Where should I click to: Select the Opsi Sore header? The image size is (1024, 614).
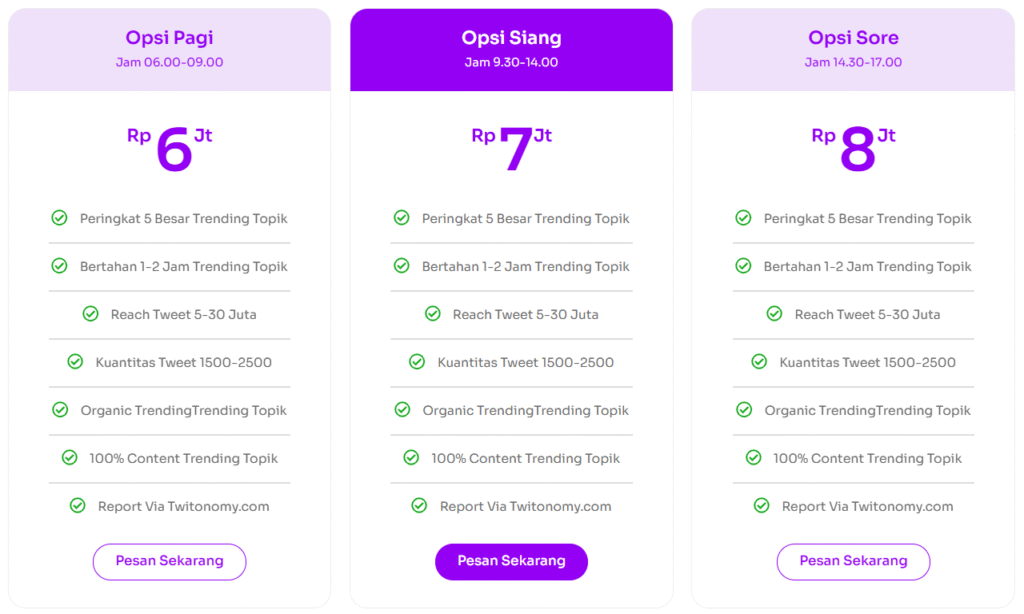pyautogui.click(x=853, y=50)
